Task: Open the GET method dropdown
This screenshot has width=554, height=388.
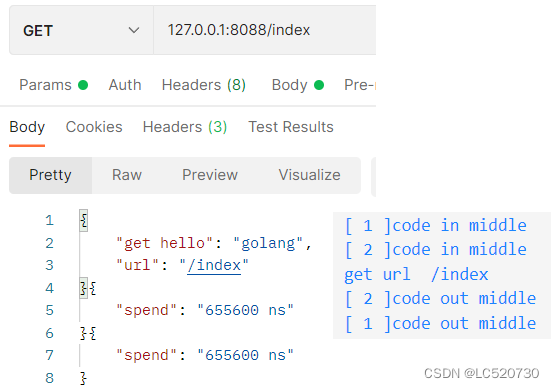Action: coord(81,30)
